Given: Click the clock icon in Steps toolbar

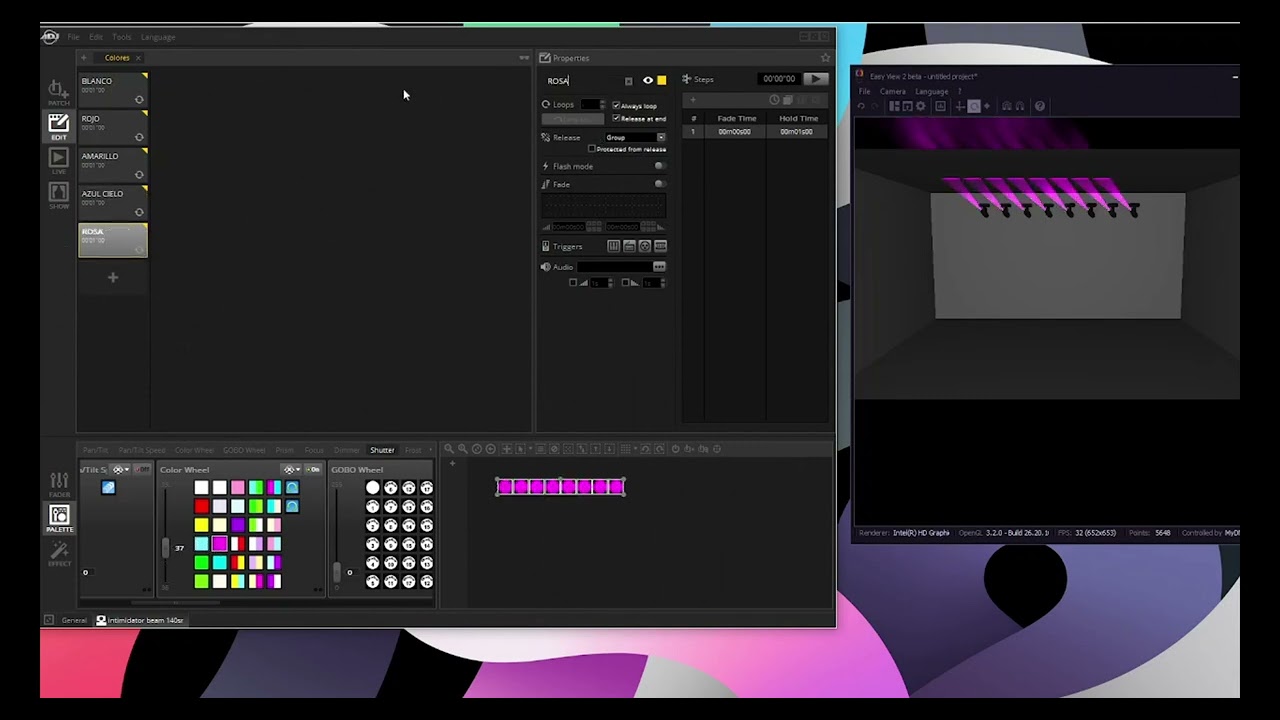Looking at the screenshot, I should point(774,100).
